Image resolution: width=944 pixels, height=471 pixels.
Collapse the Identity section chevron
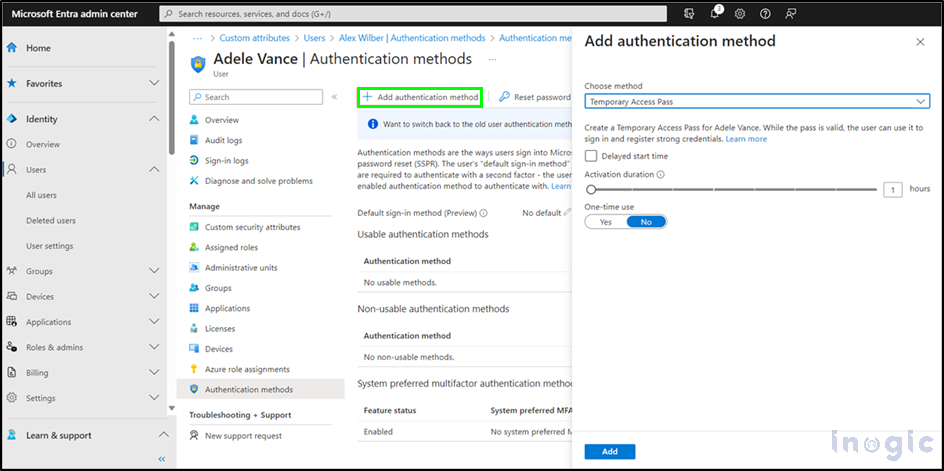coord(154,119)
